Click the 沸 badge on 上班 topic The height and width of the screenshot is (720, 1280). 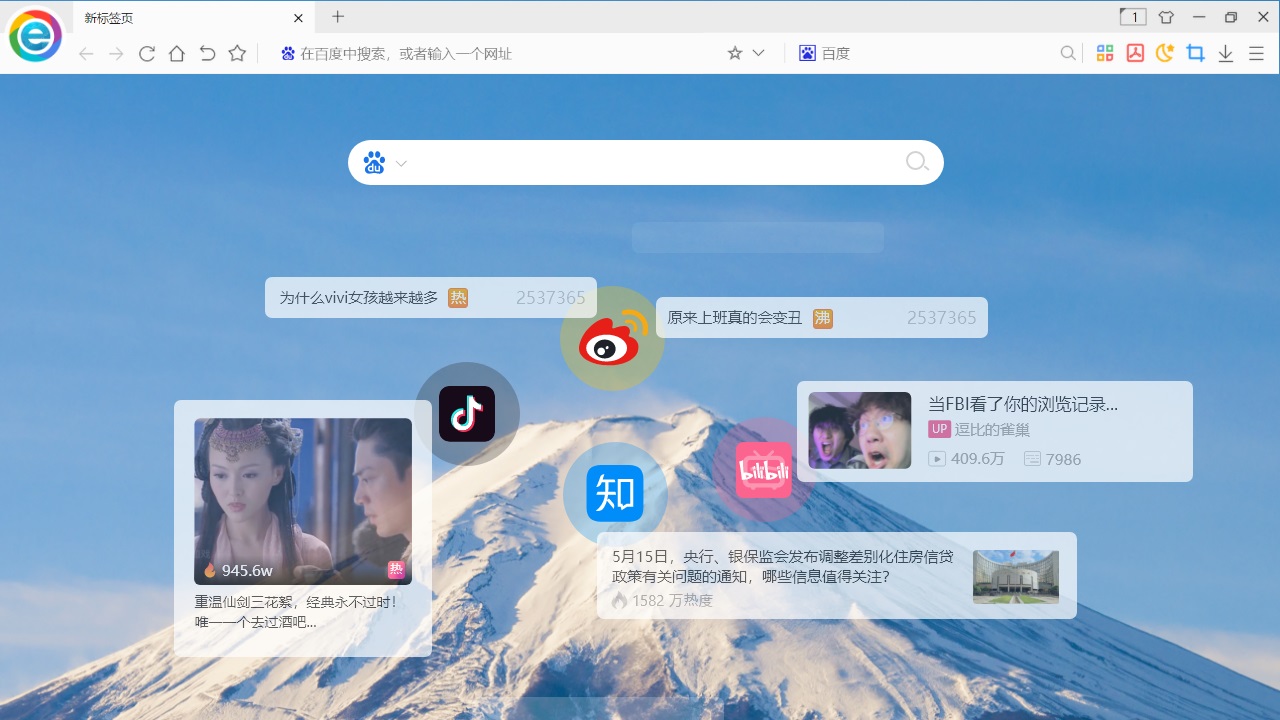(823, 318)
